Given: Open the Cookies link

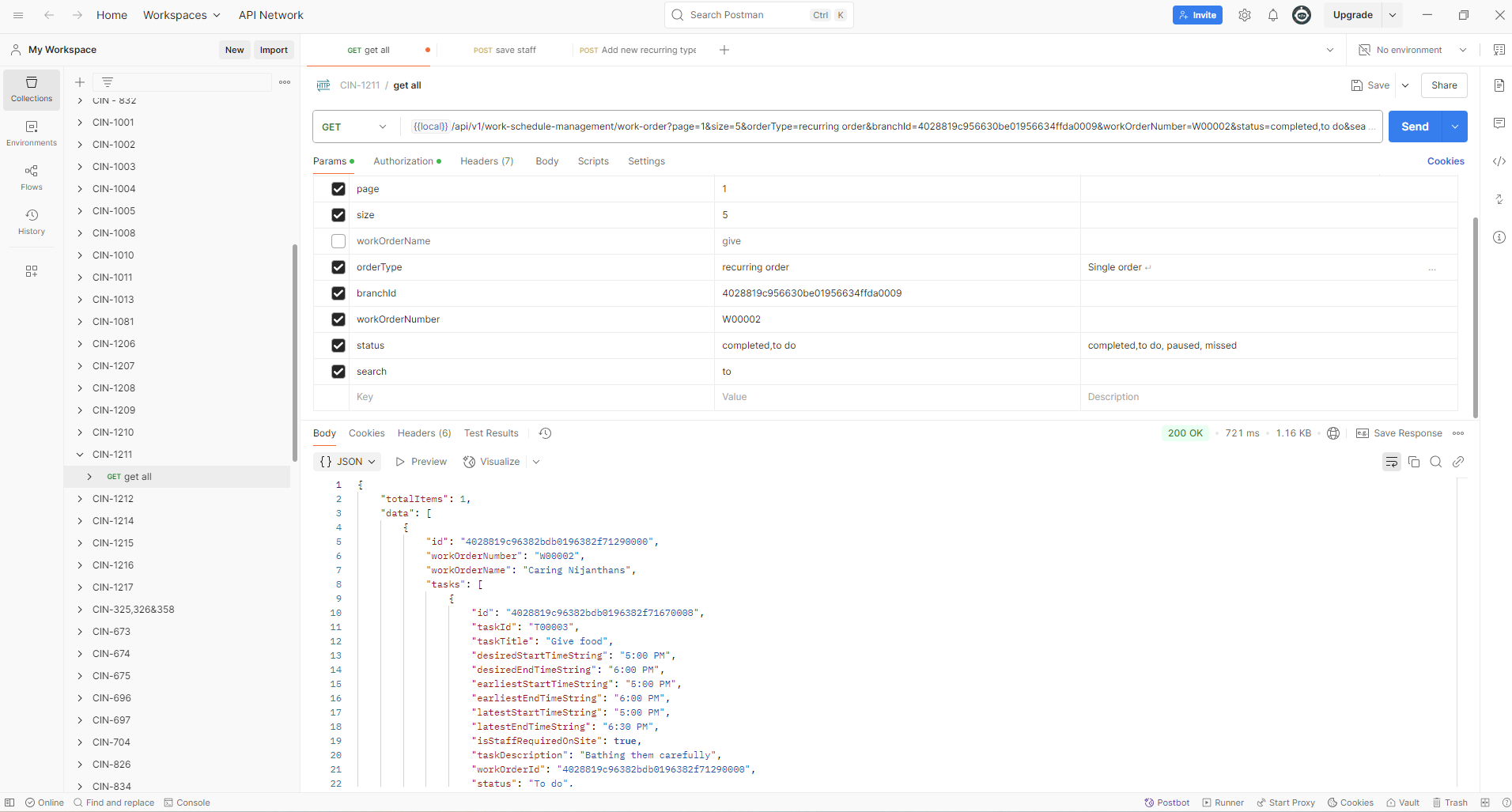Looking at the screenshot, I should [1446, 161].
